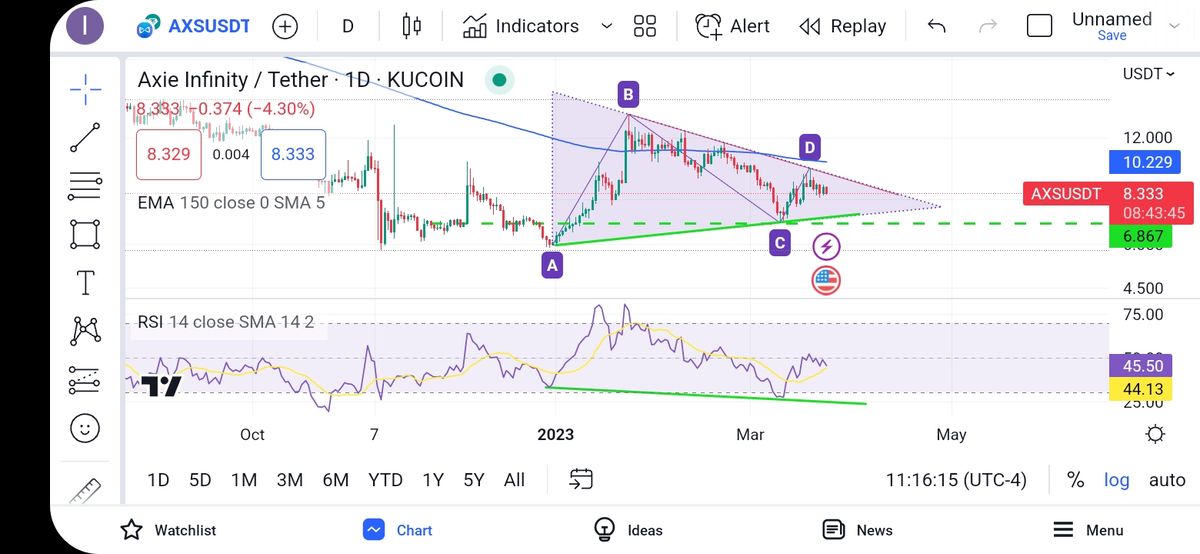Image resolution: width=1200 pixels, height=554 pixels.
Task: Open the XABCD patterns tool
Action: pyautogui.click(x=86, y=331)
